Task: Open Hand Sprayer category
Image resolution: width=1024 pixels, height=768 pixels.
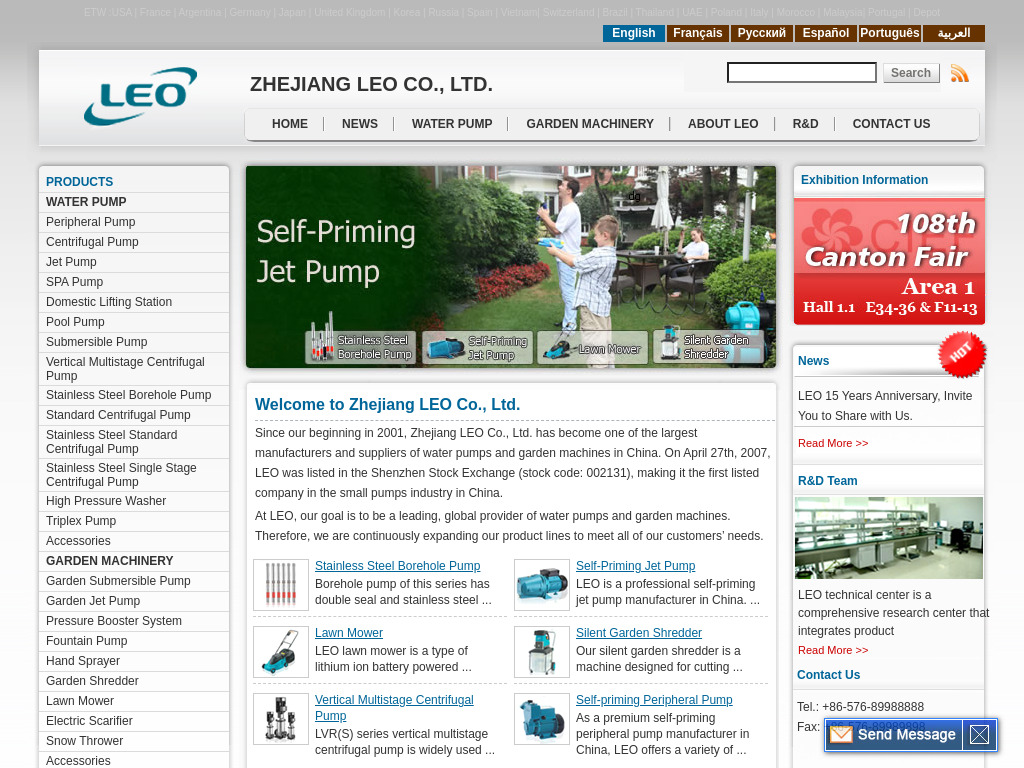Action: pos(83,661)
